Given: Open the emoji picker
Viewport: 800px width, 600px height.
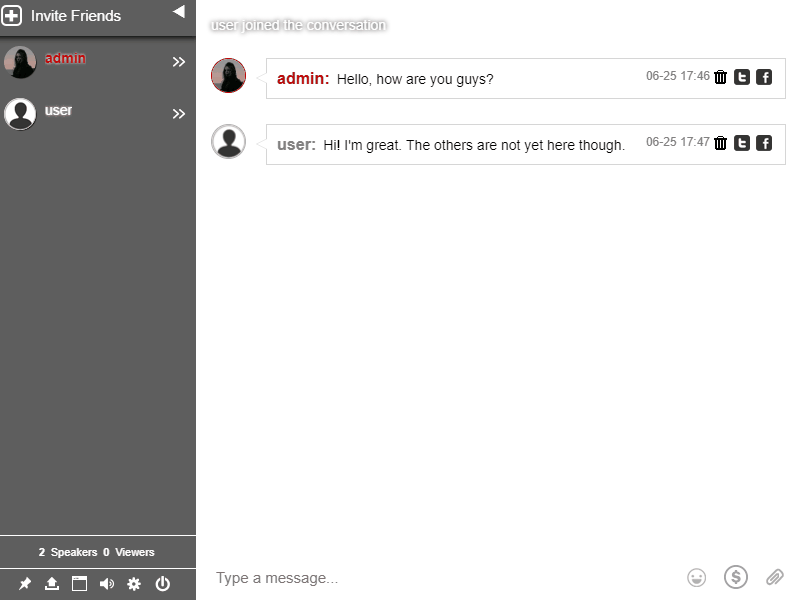Looking at the screenshot, I should pyautogui.click(x=696, y=577).
